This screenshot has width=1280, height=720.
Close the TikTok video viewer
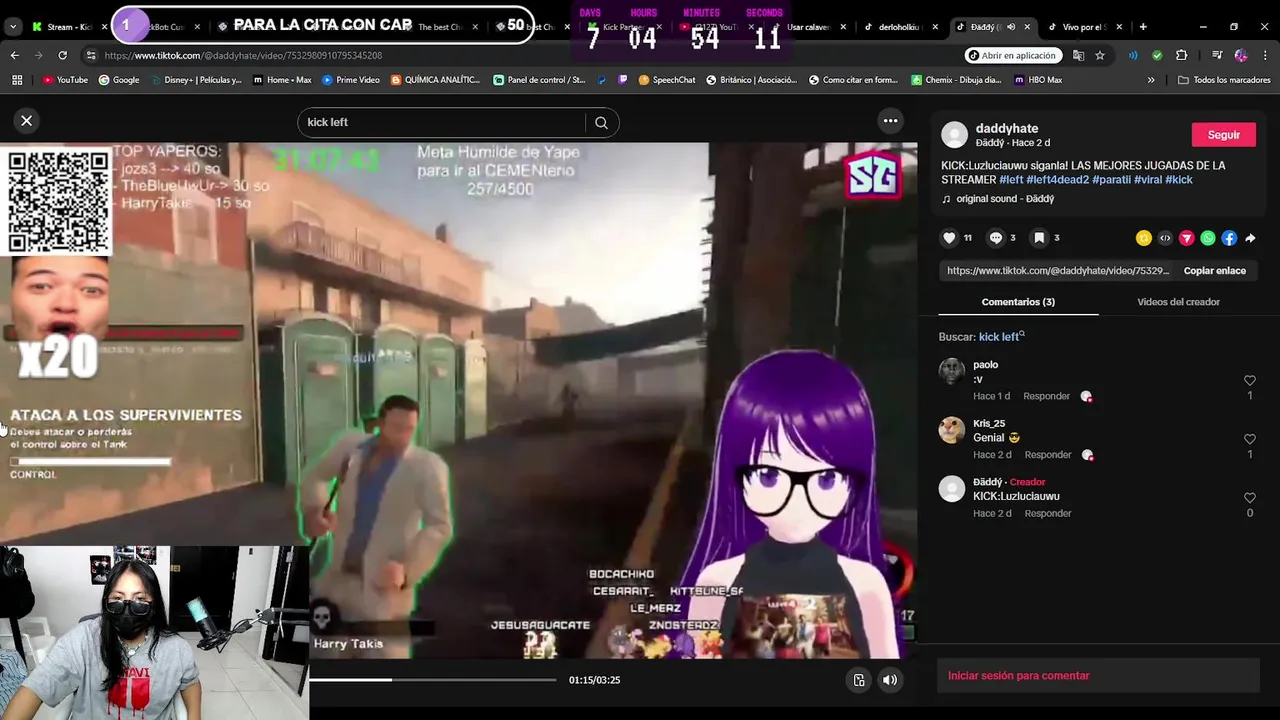27,120
